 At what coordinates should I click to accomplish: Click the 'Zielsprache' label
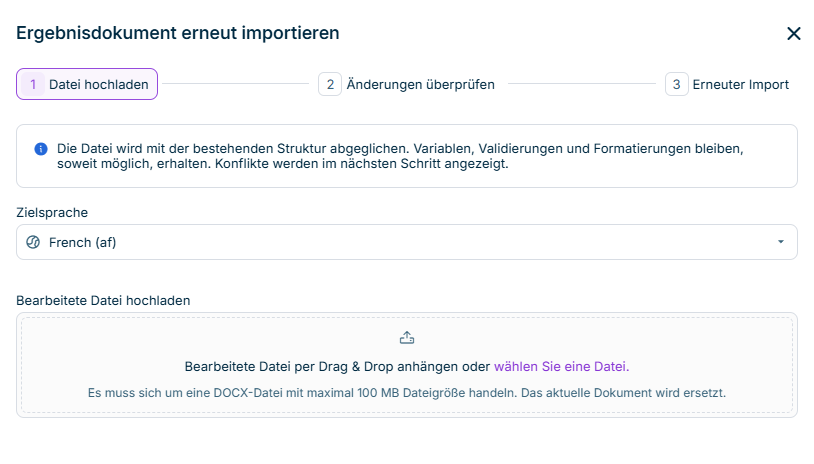[52, 213]
